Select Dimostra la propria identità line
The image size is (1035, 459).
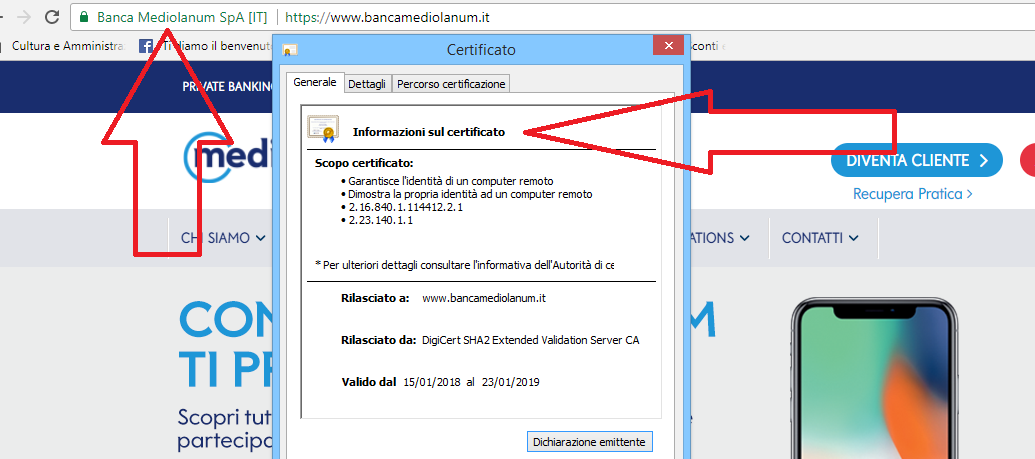[471, 194]
